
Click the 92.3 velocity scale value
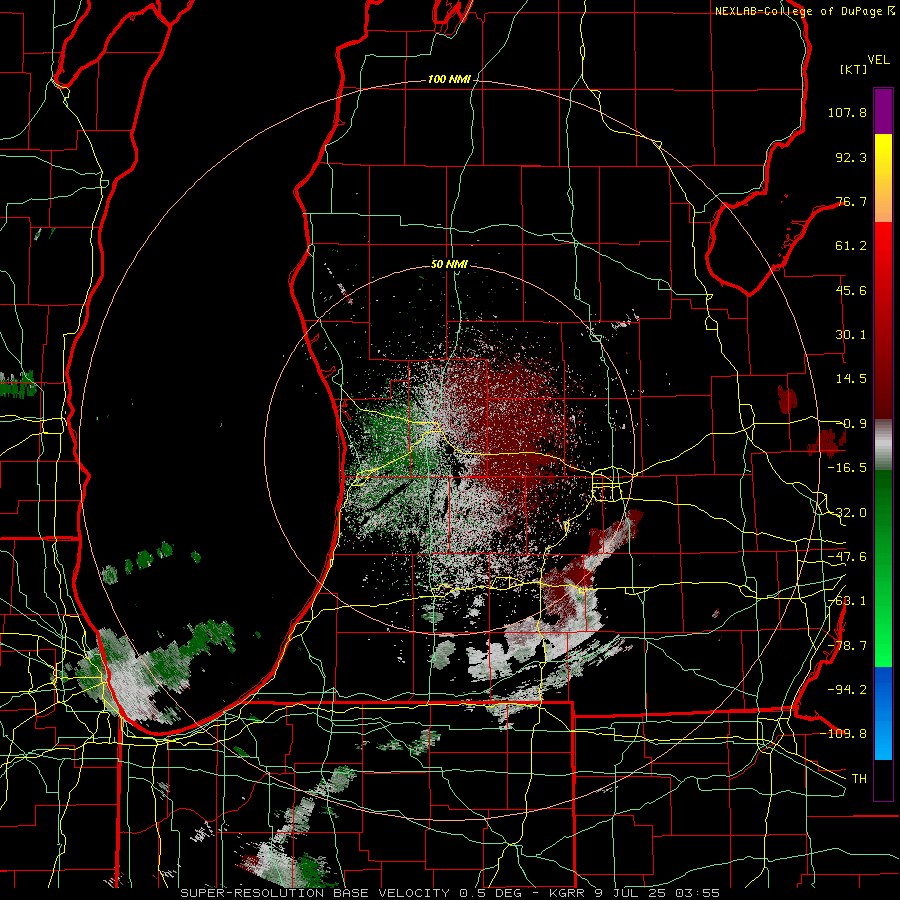tap(851, 157)
